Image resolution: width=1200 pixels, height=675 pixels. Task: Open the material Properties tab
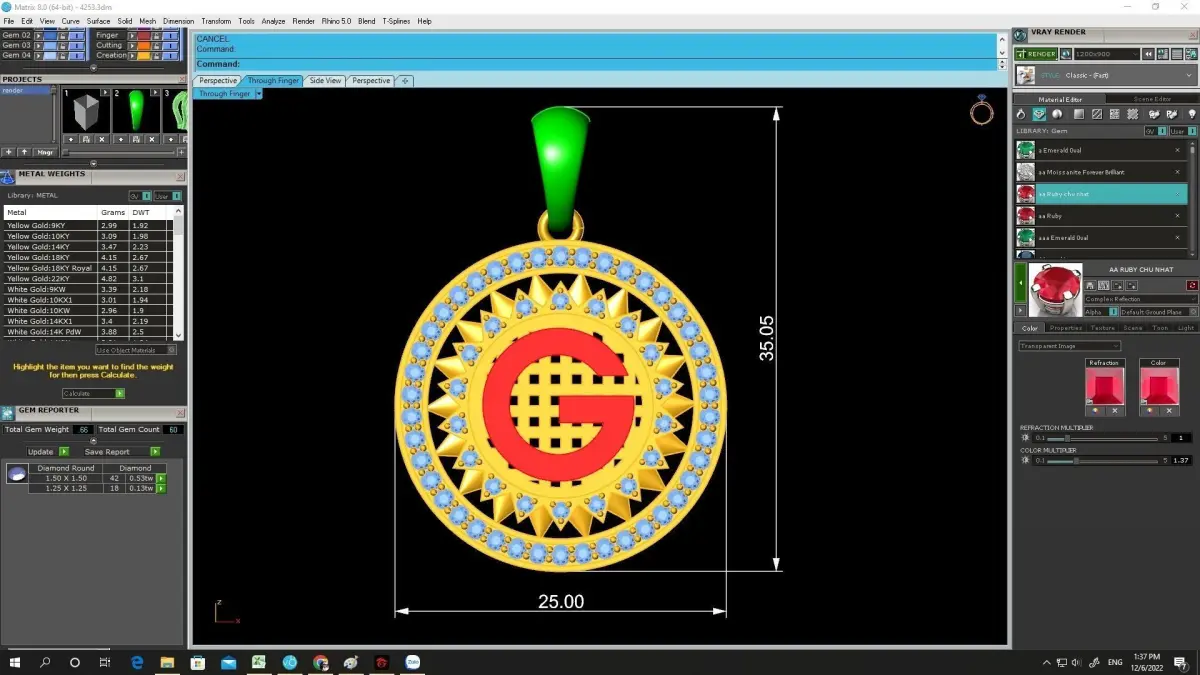[x=1065, y=328]
